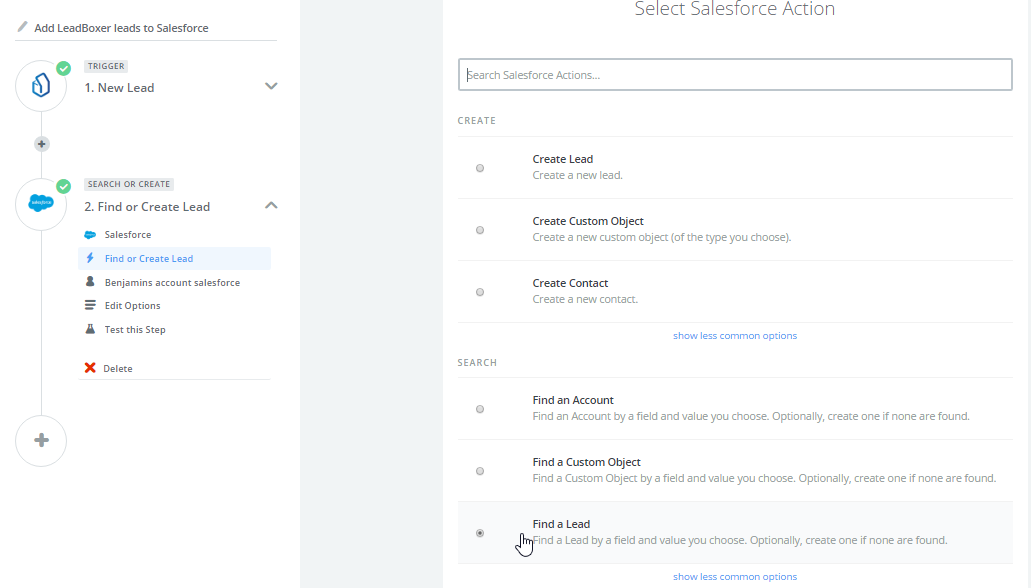Select the Create Contact radio button
This screenshot has width=1031, height=588.
point(480,292)
